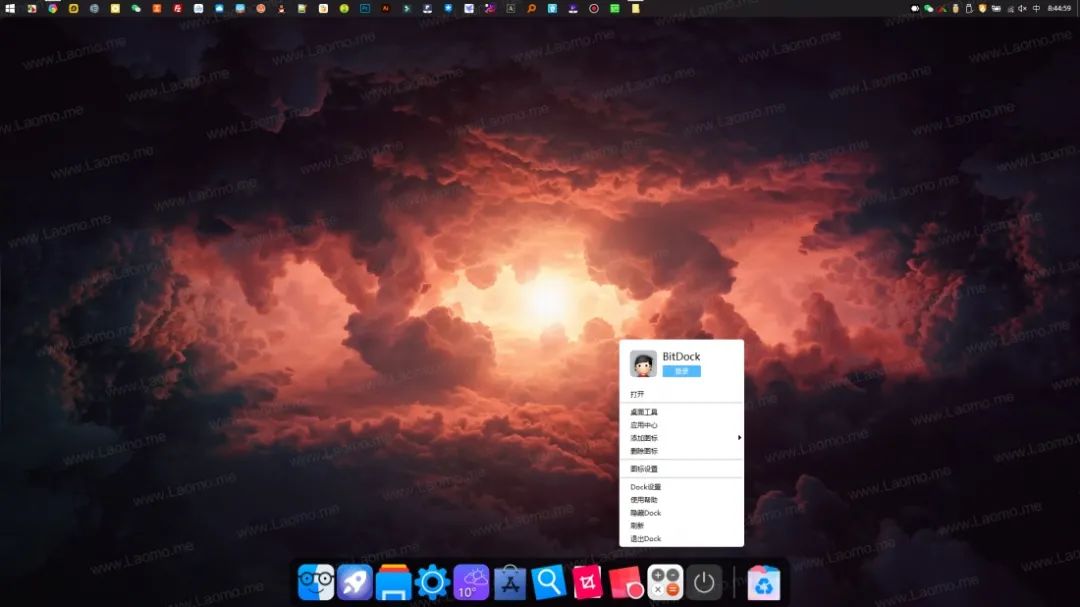Mute the speaker icon in the system tray

click(1023, 9)
